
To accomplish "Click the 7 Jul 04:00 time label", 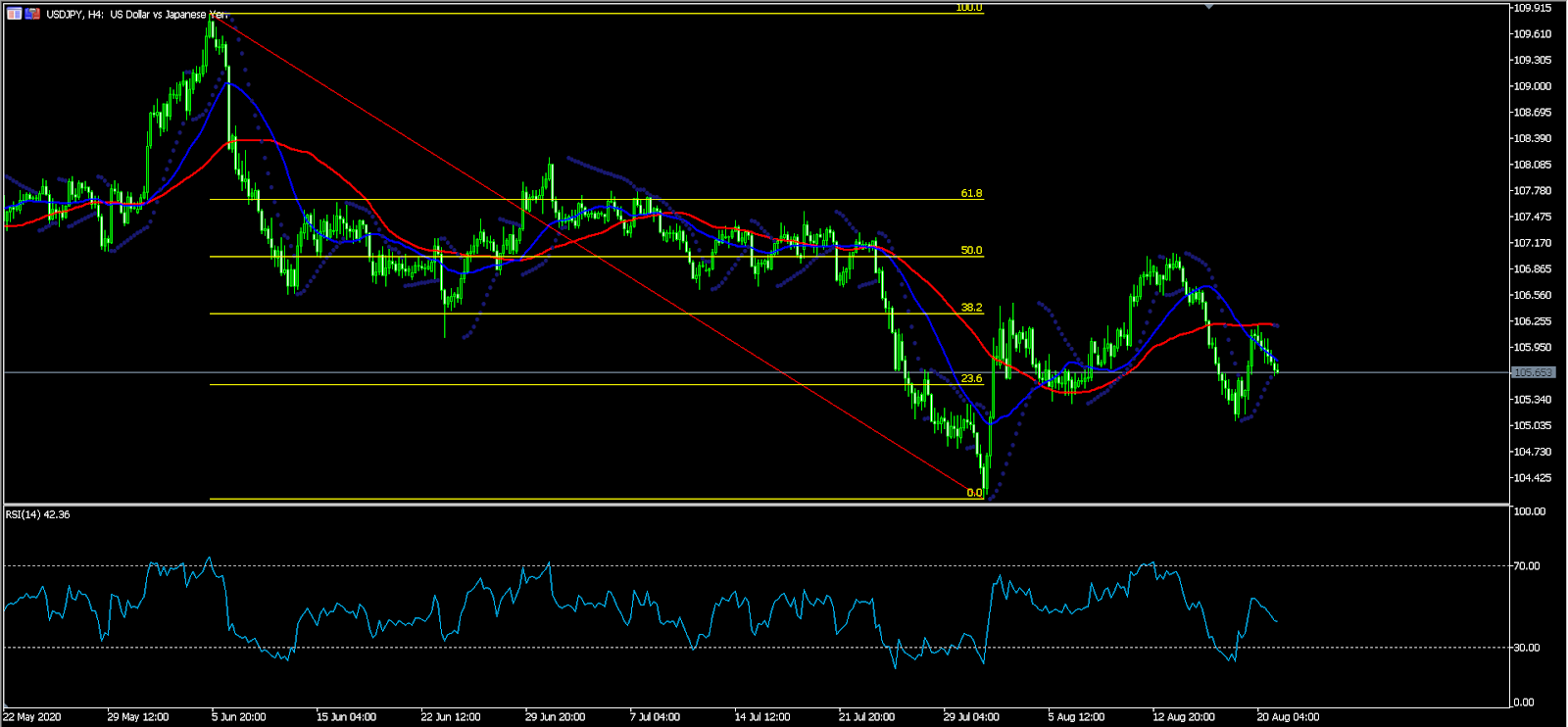I will [655, 717].
